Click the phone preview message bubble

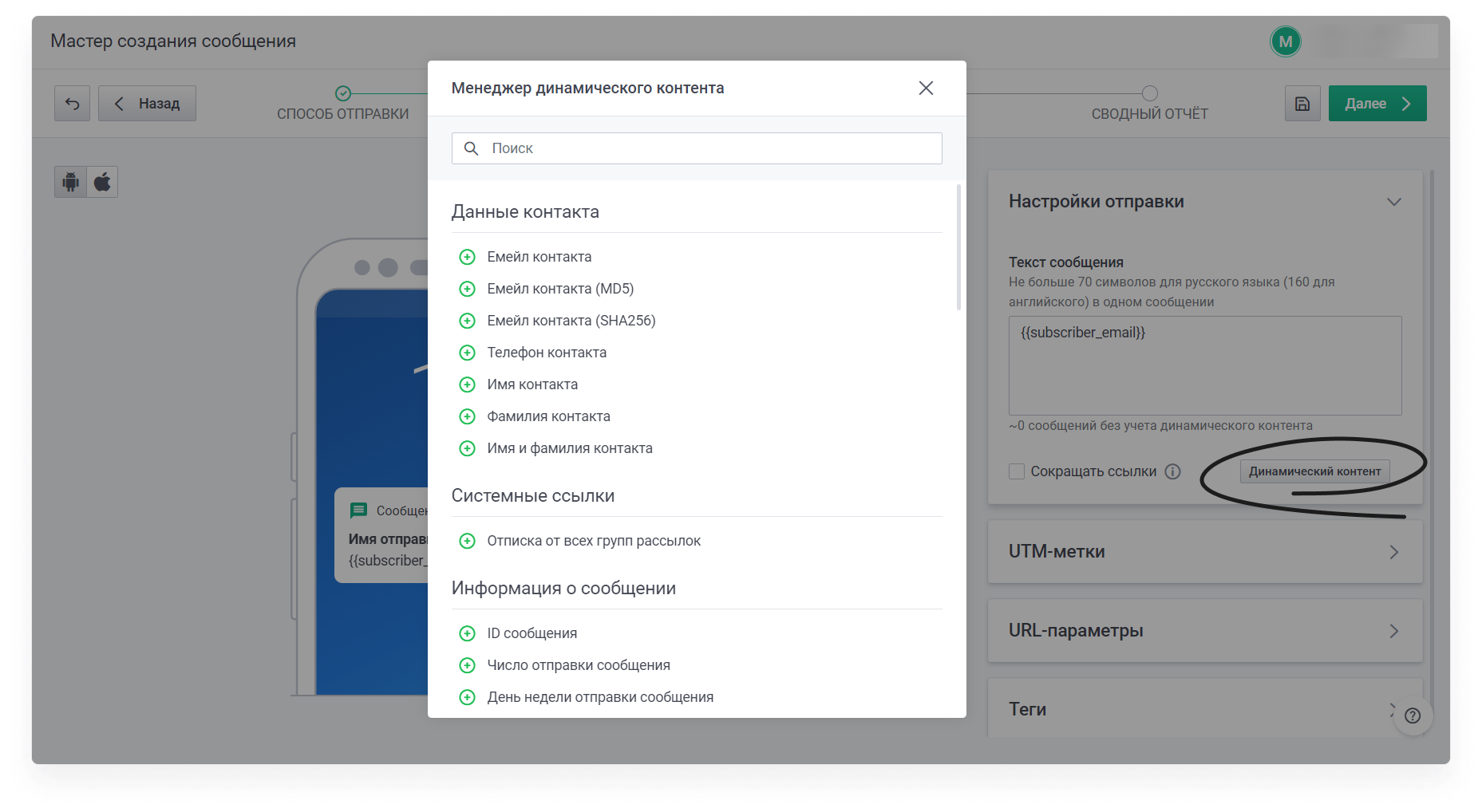click(381, 535)
